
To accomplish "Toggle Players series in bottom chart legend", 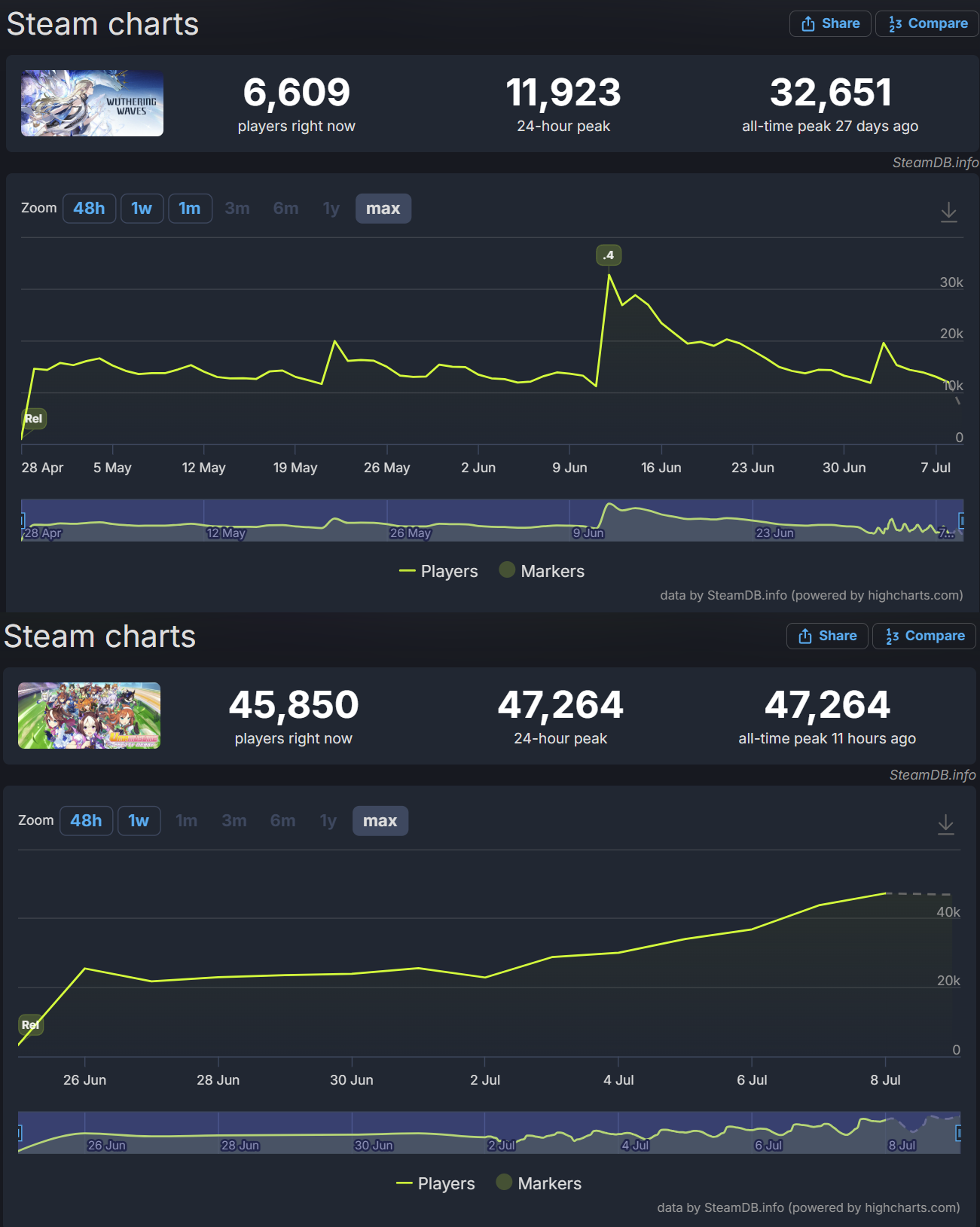I will pyautogui.click(x=435, y=1183).
